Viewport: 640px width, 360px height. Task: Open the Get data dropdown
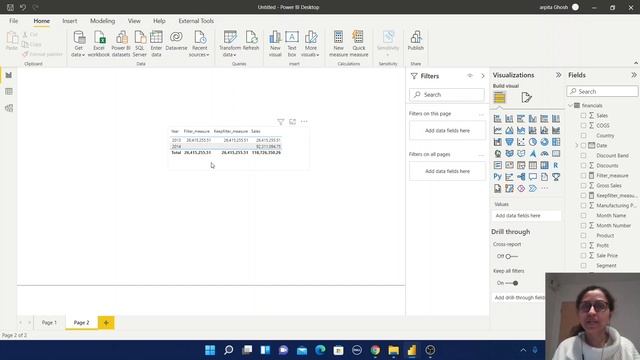tap(78, 44)
